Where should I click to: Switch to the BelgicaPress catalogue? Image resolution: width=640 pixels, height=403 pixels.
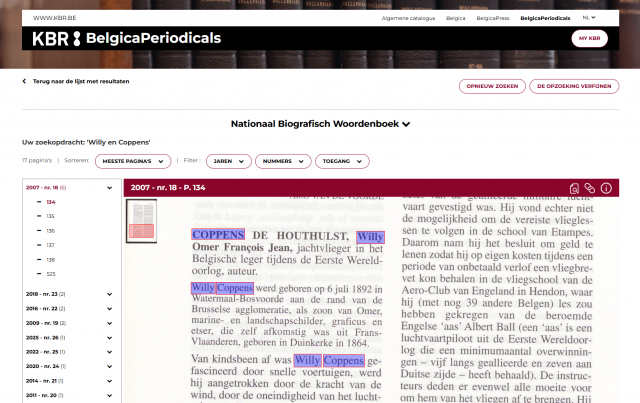tap(493, 18)
